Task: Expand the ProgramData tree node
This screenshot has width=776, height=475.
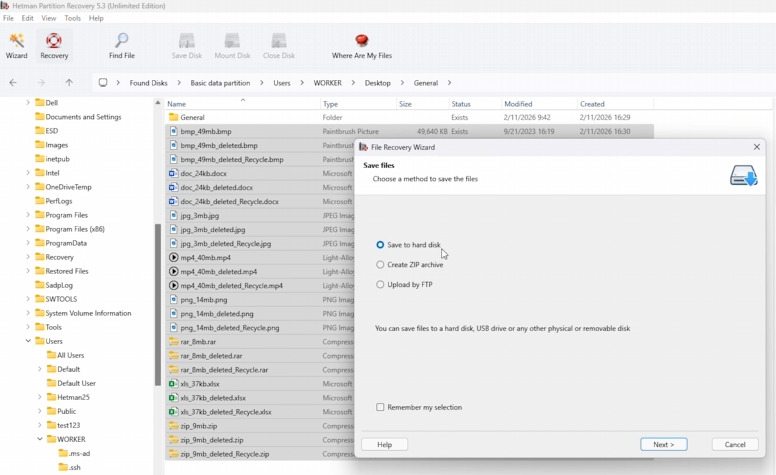Action: [x=28, y=243]
